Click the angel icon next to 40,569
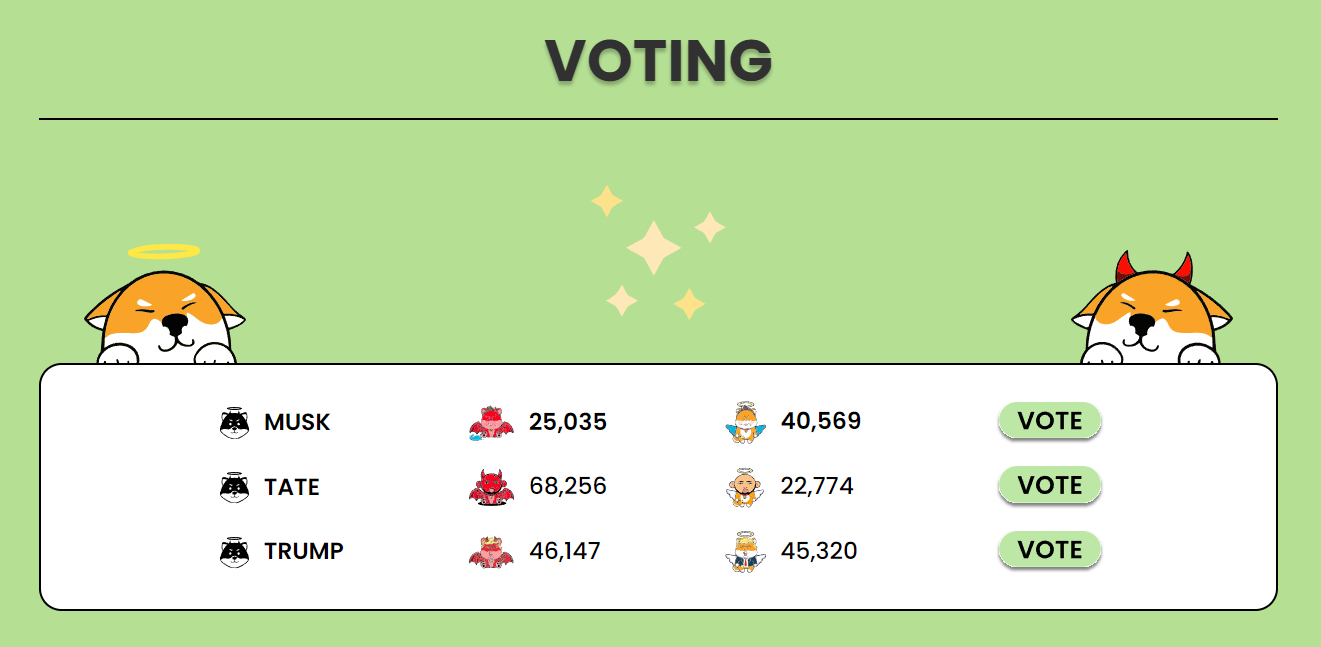The image size is (1321, 647). 745,422
